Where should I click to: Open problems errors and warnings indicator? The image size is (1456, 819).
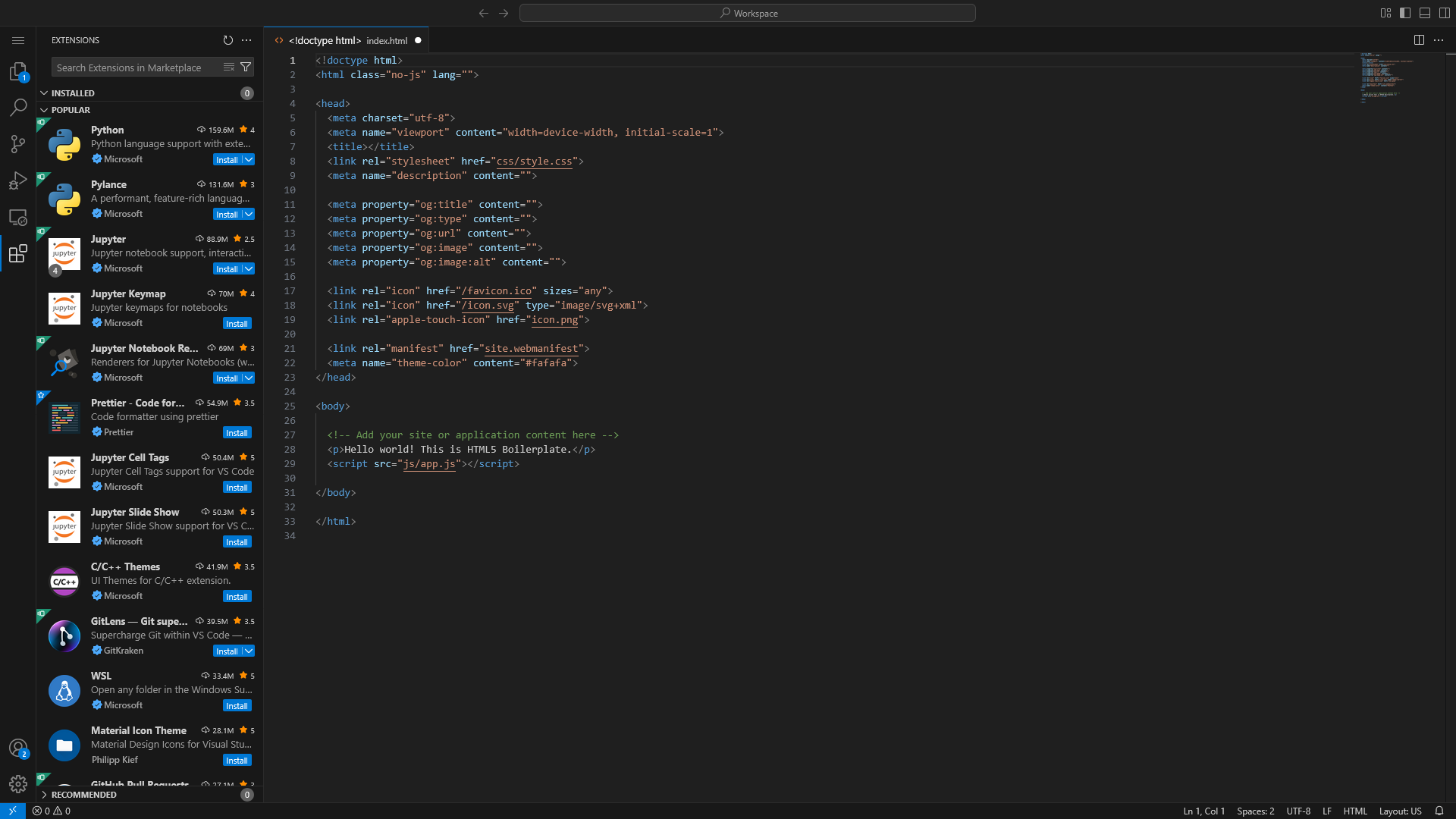tap(52, 811)
